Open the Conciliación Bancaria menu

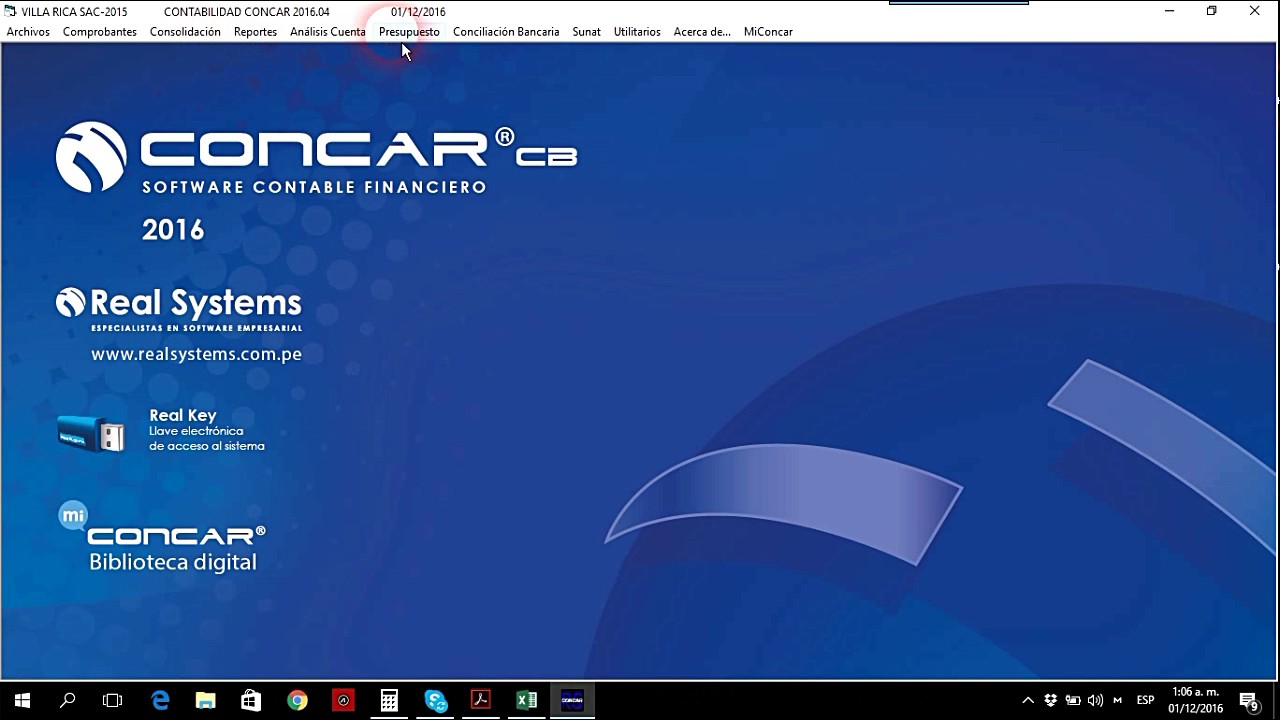tap(506, 32)
